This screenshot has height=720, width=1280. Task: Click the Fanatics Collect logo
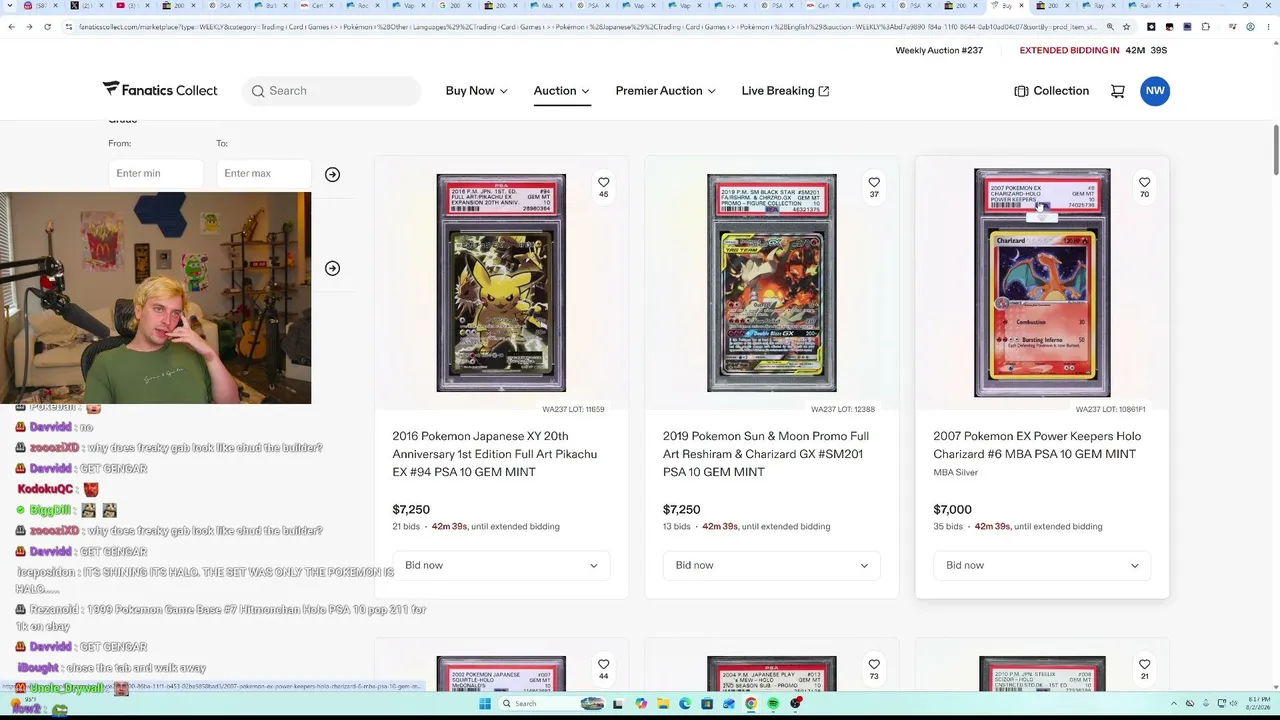click(x=160, y=90)
